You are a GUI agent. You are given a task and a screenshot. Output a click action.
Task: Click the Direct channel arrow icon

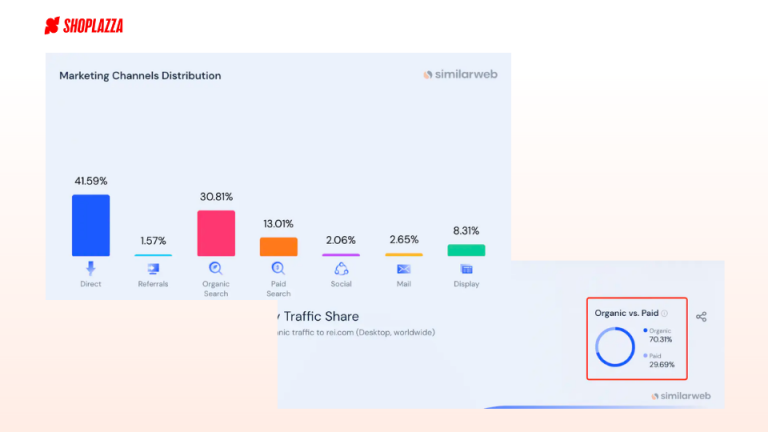[x=91, y=268]
